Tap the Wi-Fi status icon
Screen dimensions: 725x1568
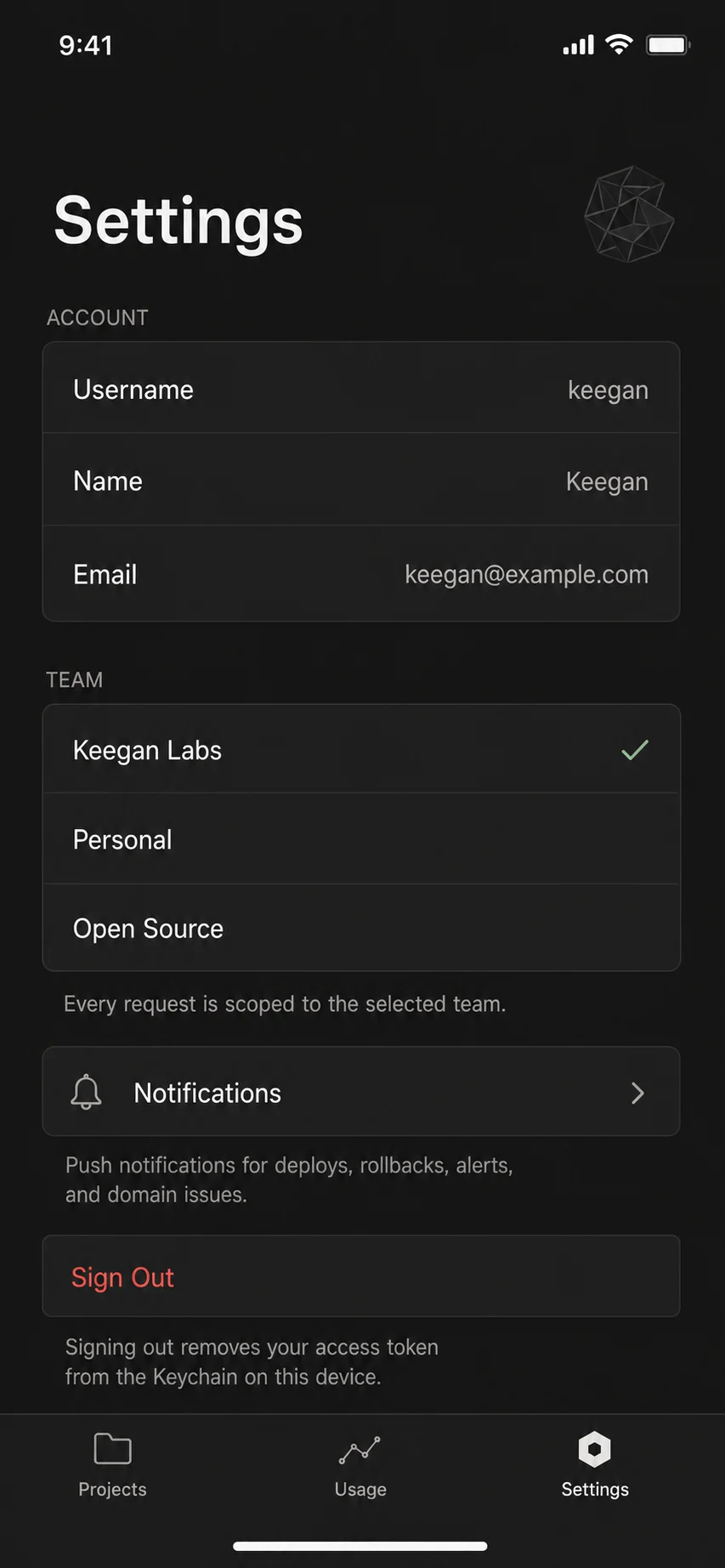[x=619, y=44]
